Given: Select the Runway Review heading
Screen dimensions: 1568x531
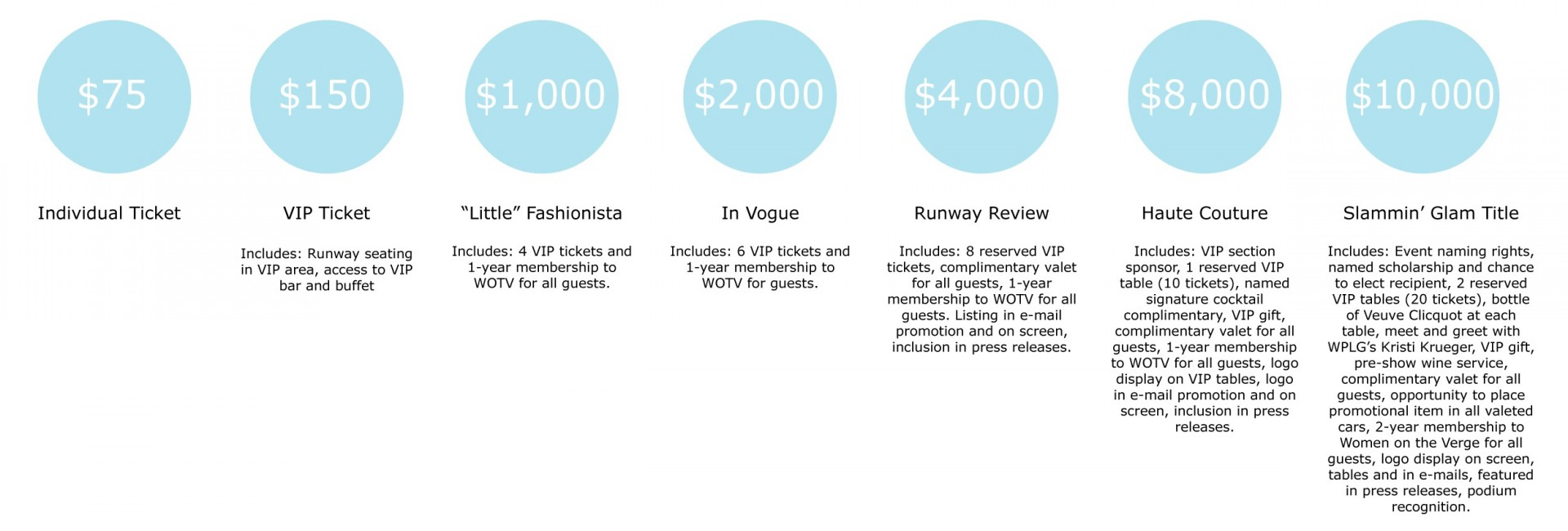Looking at the screenshot, I should pyautogui.click(x=981, y=213).
